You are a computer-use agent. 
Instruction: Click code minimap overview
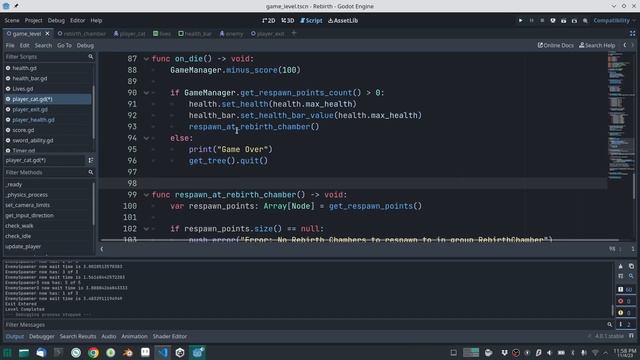pos(620,116)
